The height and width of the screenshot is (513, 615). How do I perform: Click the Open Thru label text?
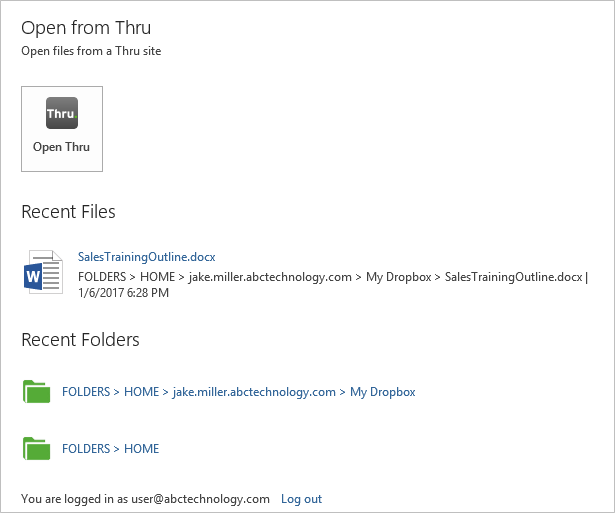[61, 147]
